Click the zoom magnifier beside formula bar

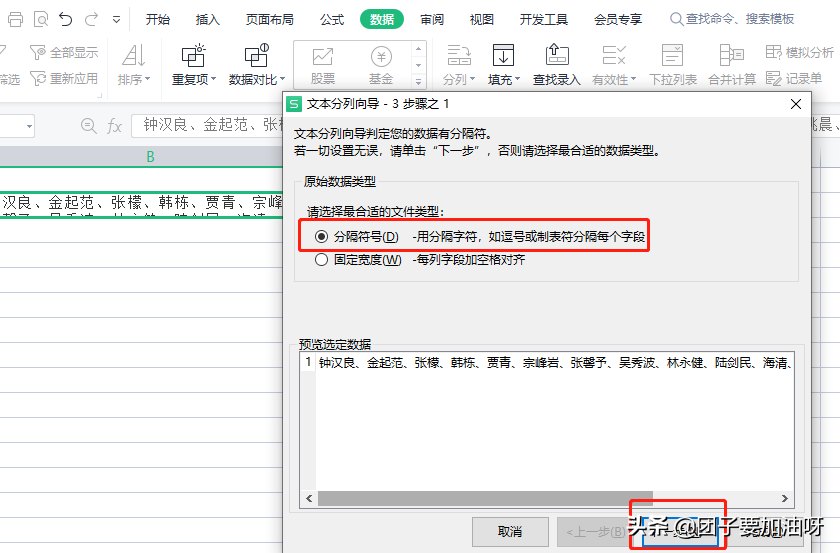coord(88,126)
